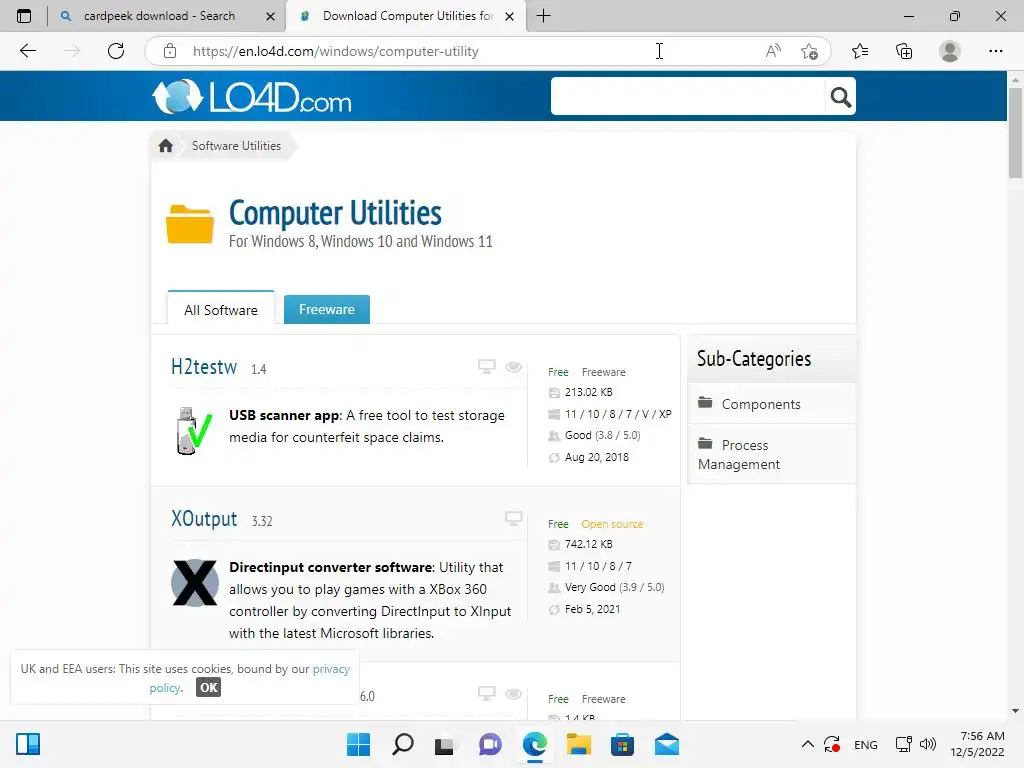This screenshot has width=1024, height=768.
Task: Open File Explorer from taskbar
Action: (579, 744)
